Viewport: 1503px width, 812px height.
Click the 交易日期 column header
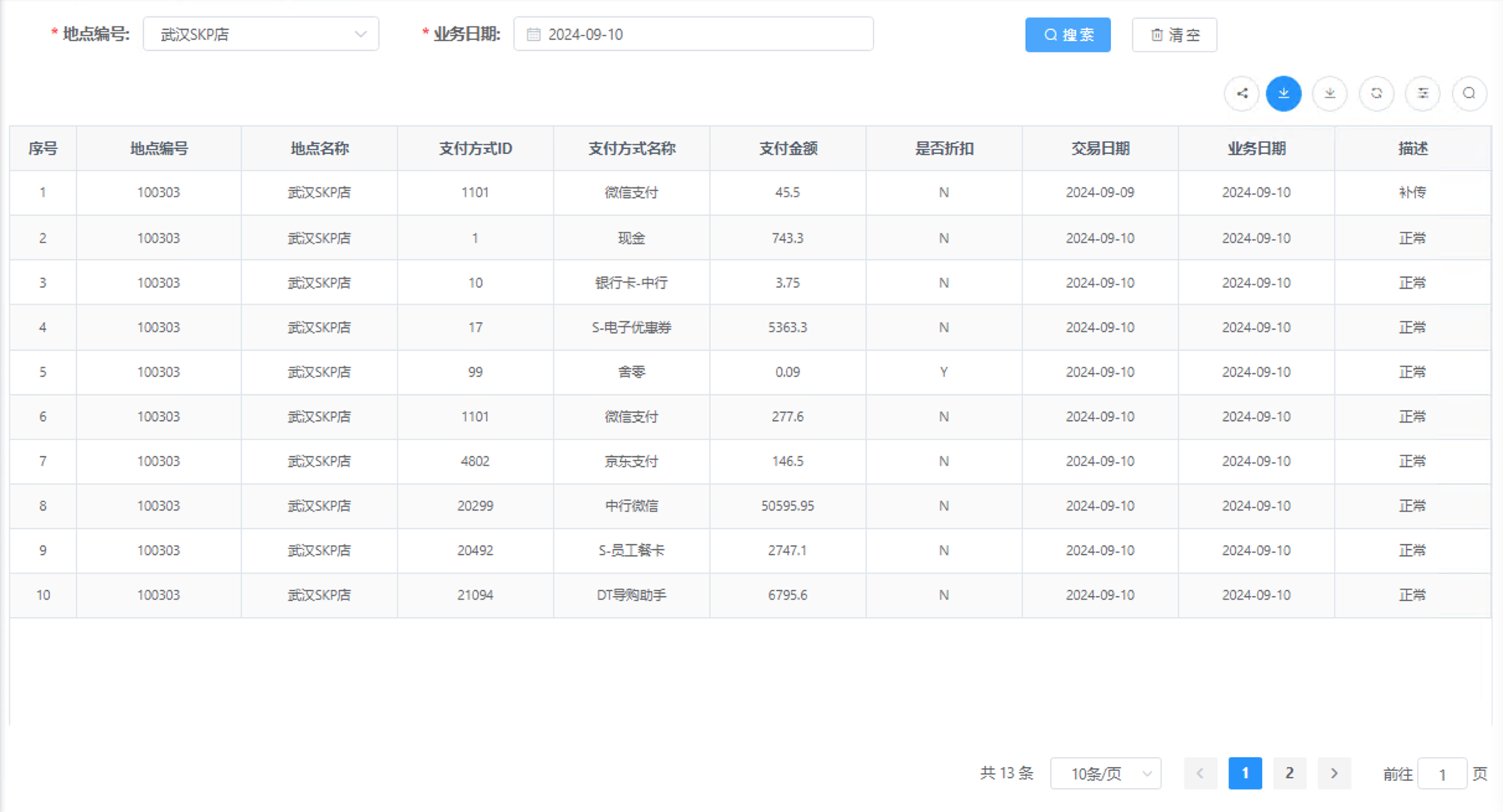coord(1100,148)
